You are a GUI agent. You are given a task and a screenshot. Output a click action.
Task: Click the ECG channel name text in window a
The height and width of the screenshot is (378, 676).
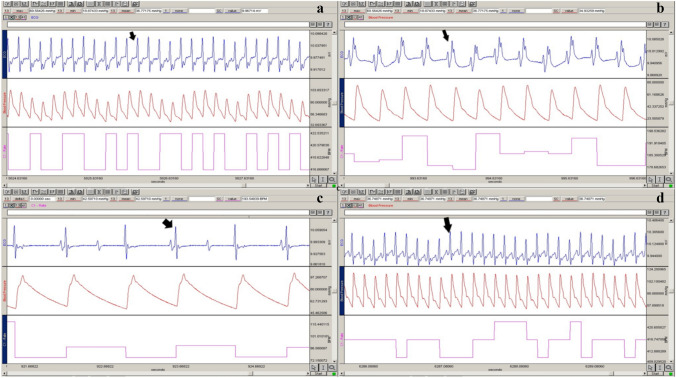(34, 17)
